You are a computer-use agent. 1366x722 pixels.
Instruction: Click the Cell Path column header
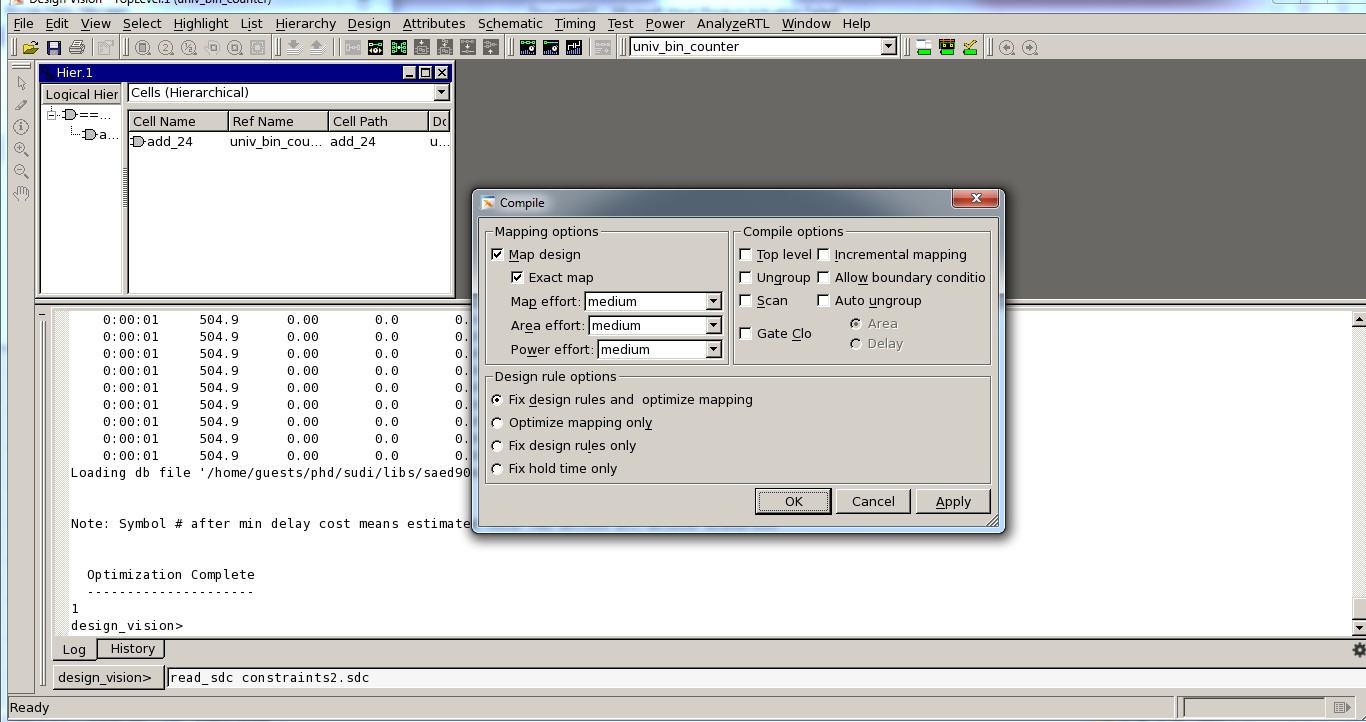click(x=378, y=121)
